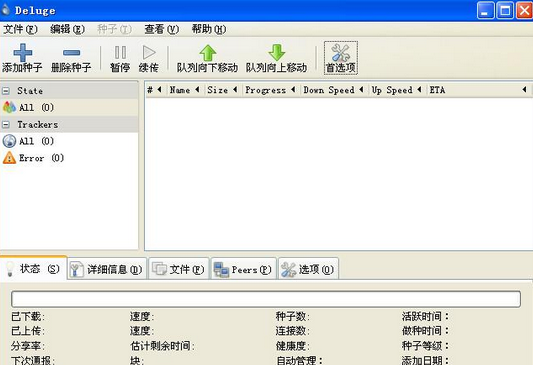
Task: Click the Add Torrent plus icon
Action: pos(22,52)
